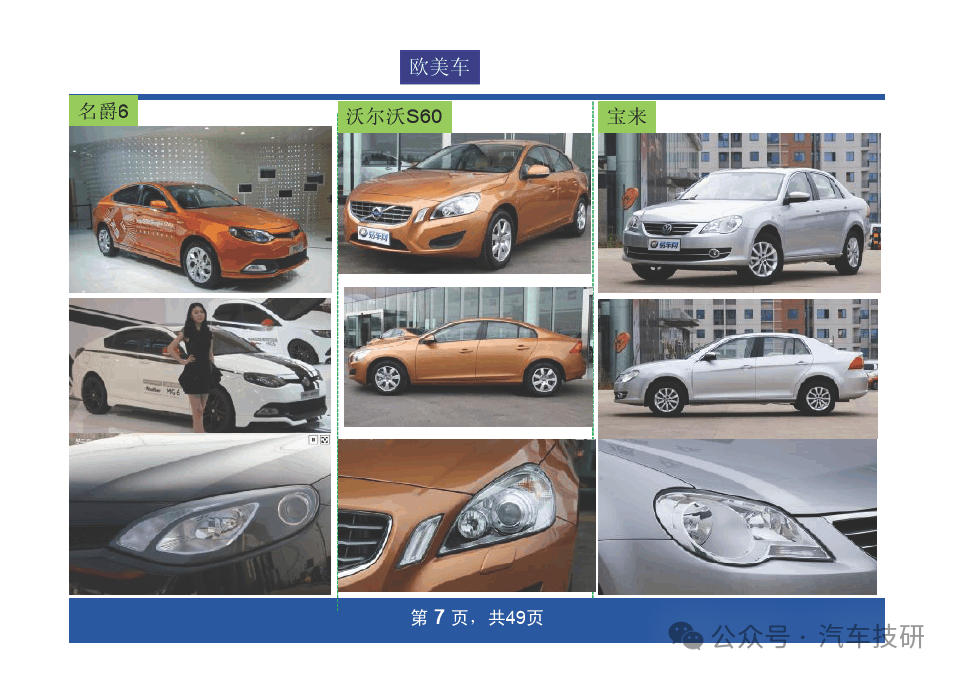Screen dimensions: 955x675
Task: Select the orange MG6 showroom photo
Action: [200, 210]
